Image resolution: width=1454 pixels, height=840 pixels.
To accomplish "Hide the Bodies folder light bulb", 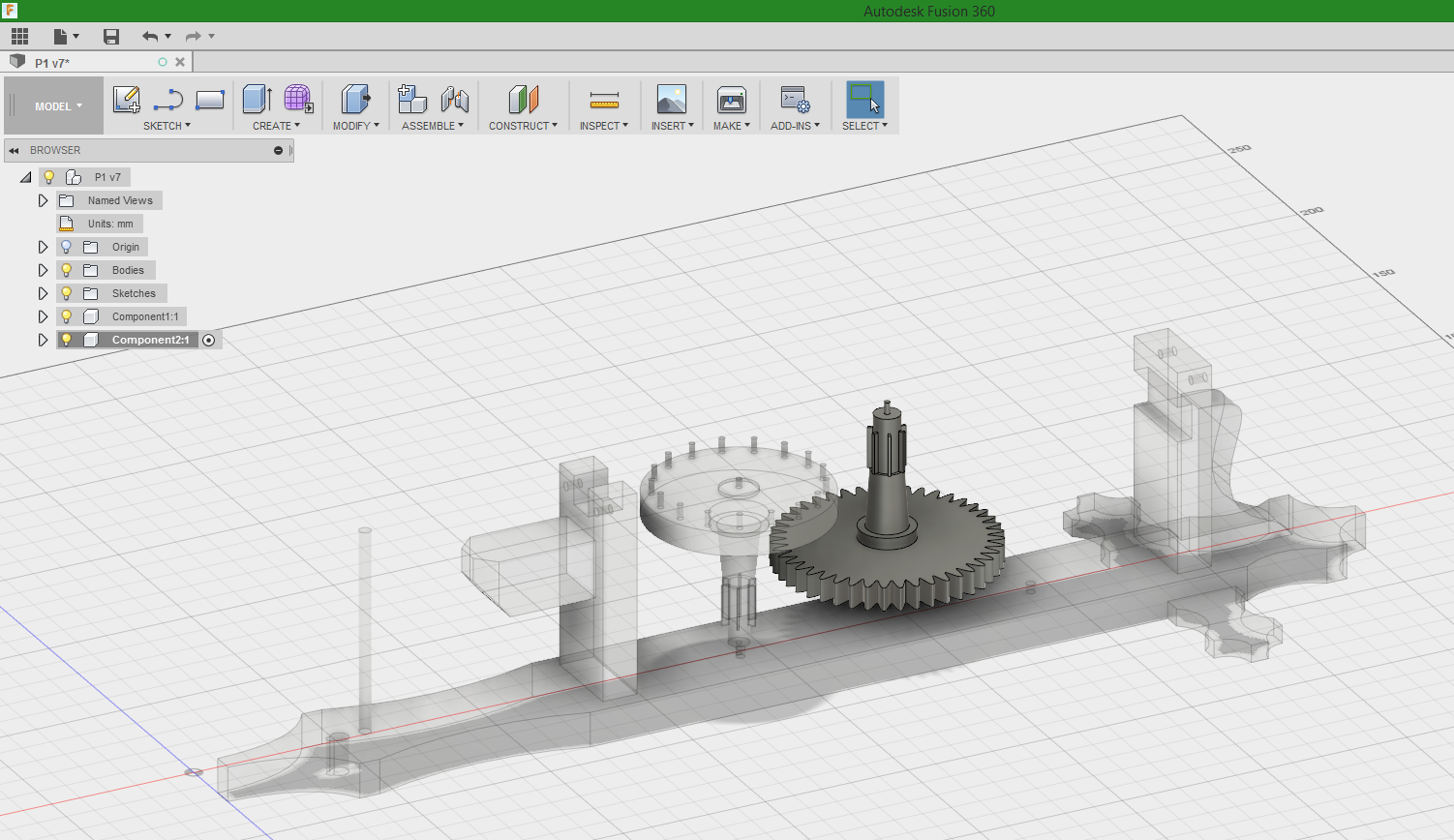I will click(67, 270).
